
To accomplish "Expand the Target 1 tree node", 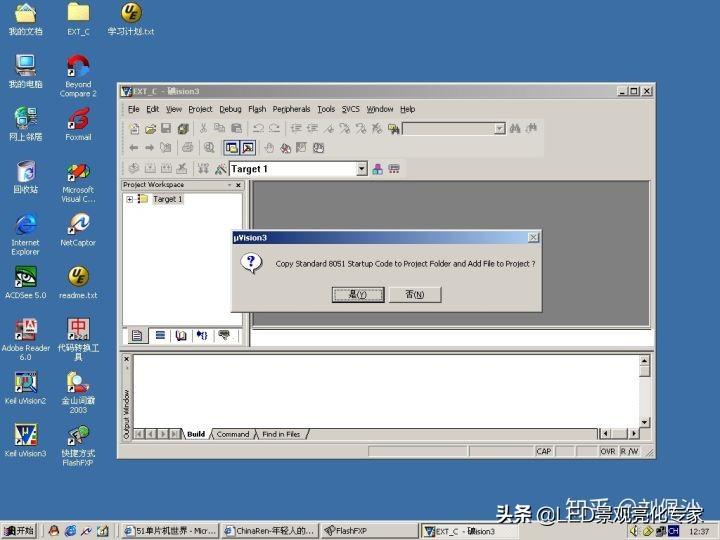I will tap(129, 199).
